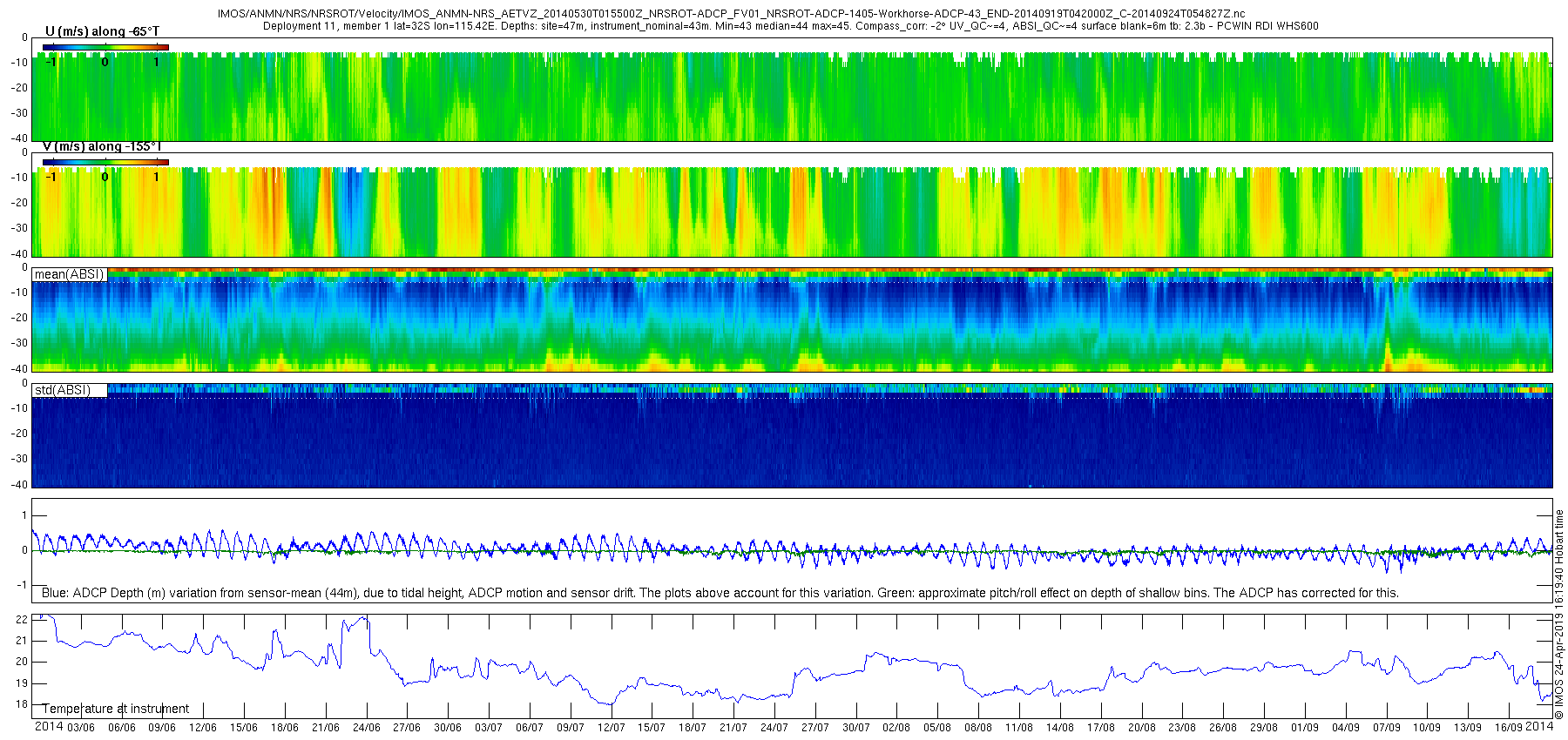Click the temperature axis '21' tick label

pos(23,641)
